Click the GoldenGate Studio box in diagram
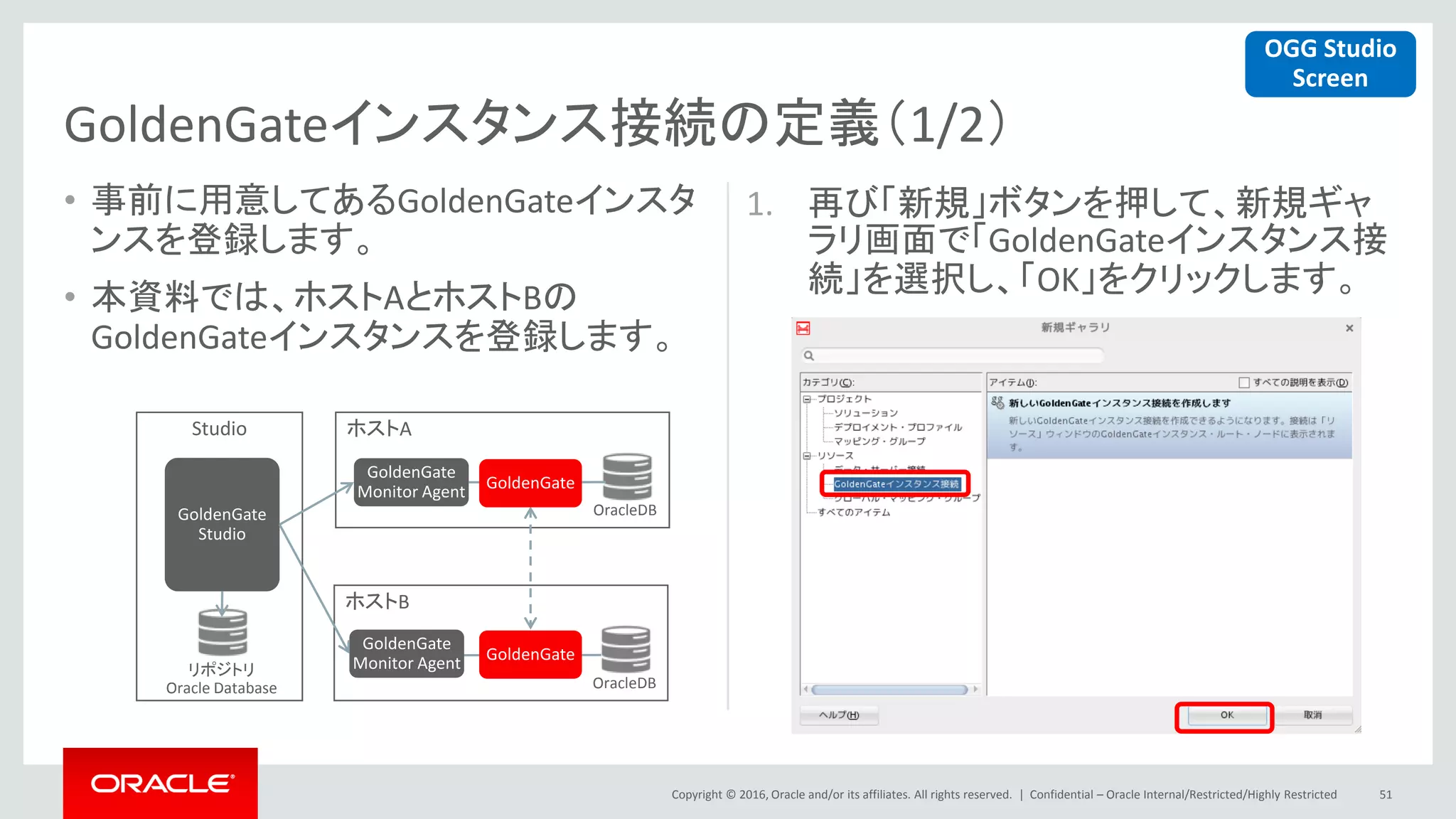1456x819 pixels. (222, 524)
